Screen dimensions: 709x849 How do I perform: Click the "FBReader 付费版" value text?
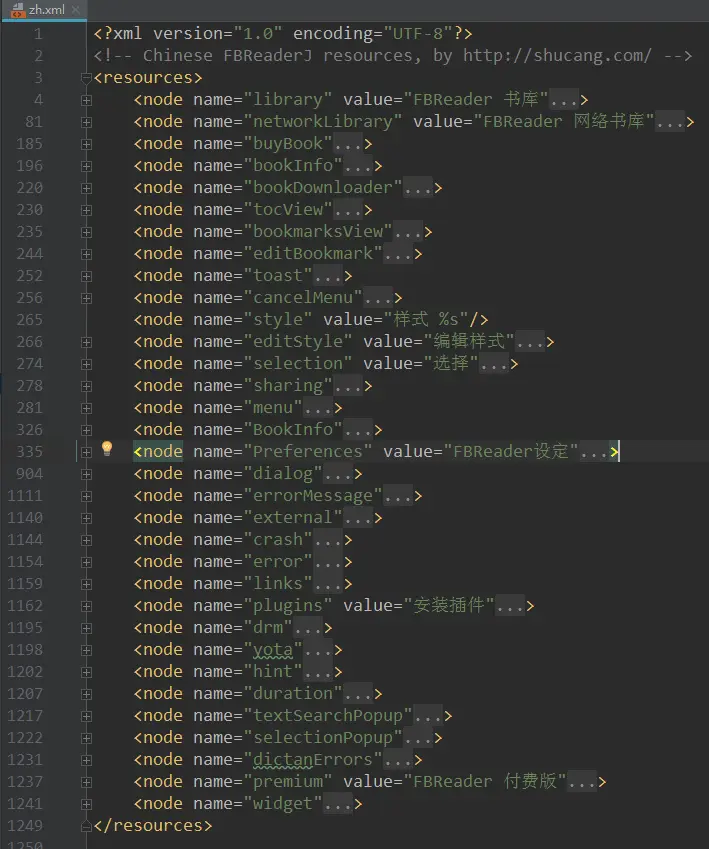coord(485,781)
